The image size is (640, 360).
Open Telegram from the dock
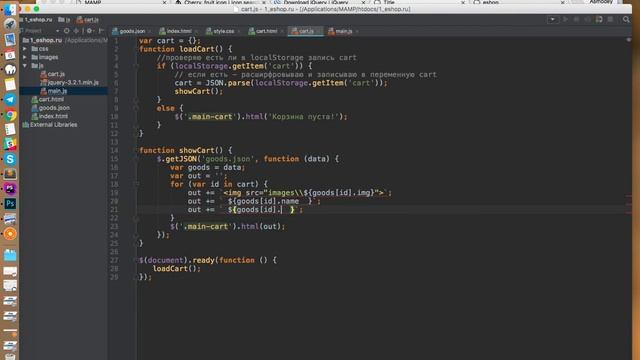pyautogui.click(x=10, y=100)
